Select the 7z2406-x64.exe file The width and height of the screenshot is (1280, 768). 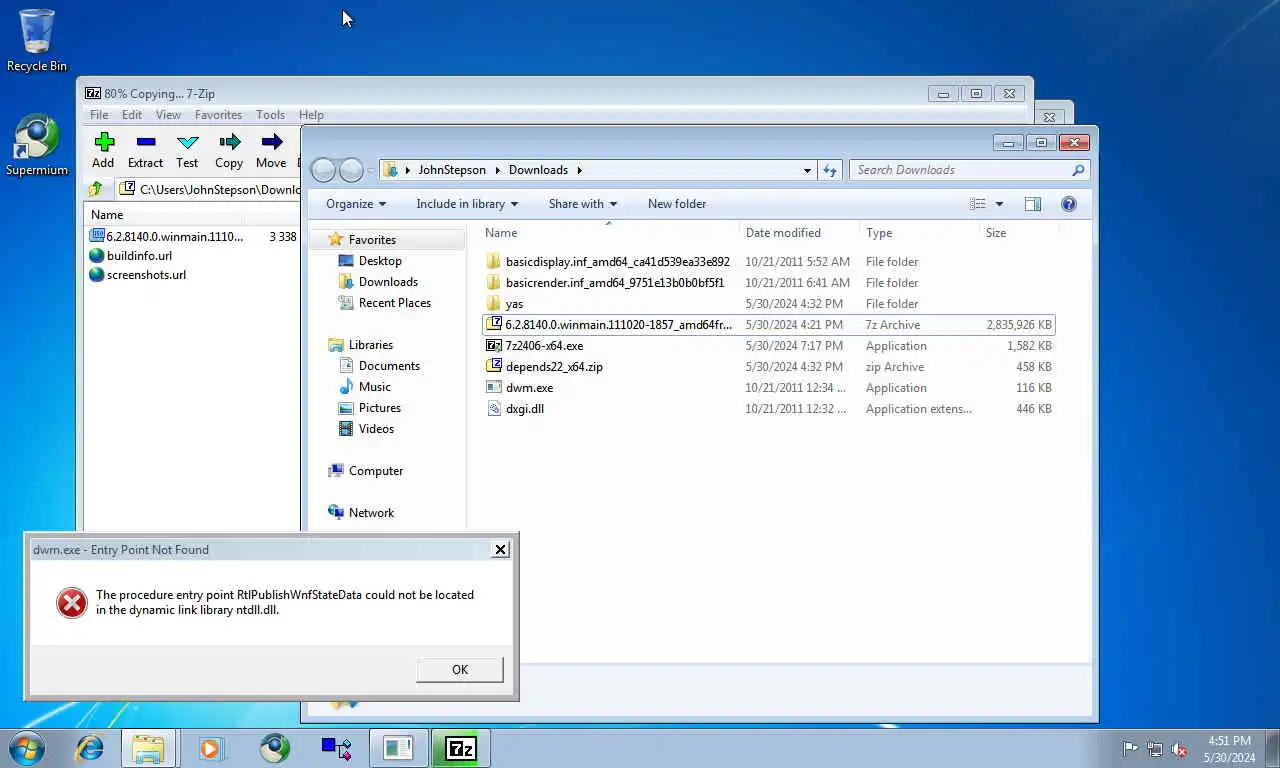(x=544, y=346)
